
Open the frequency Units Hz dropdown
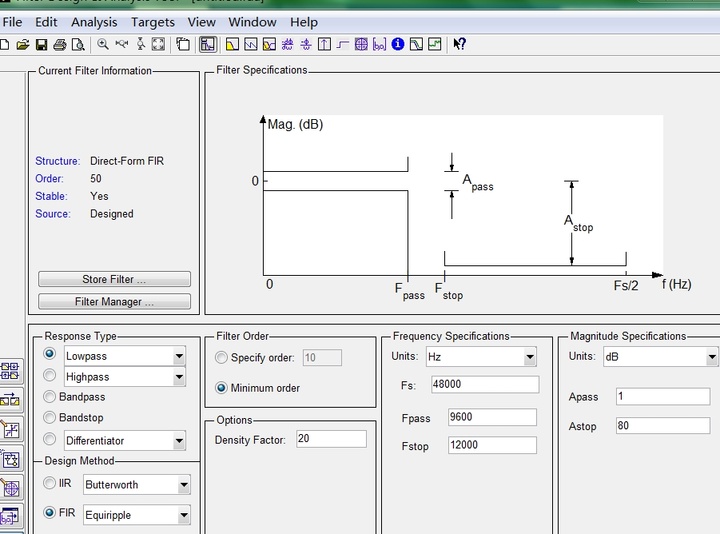tap(530, 357)
